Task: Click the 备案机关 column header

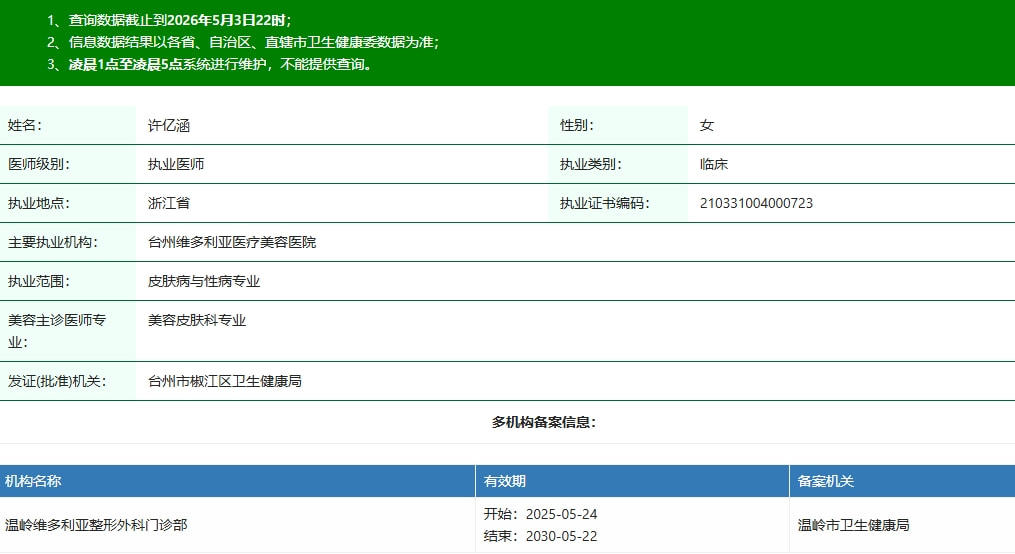Action: coord(825,482)
